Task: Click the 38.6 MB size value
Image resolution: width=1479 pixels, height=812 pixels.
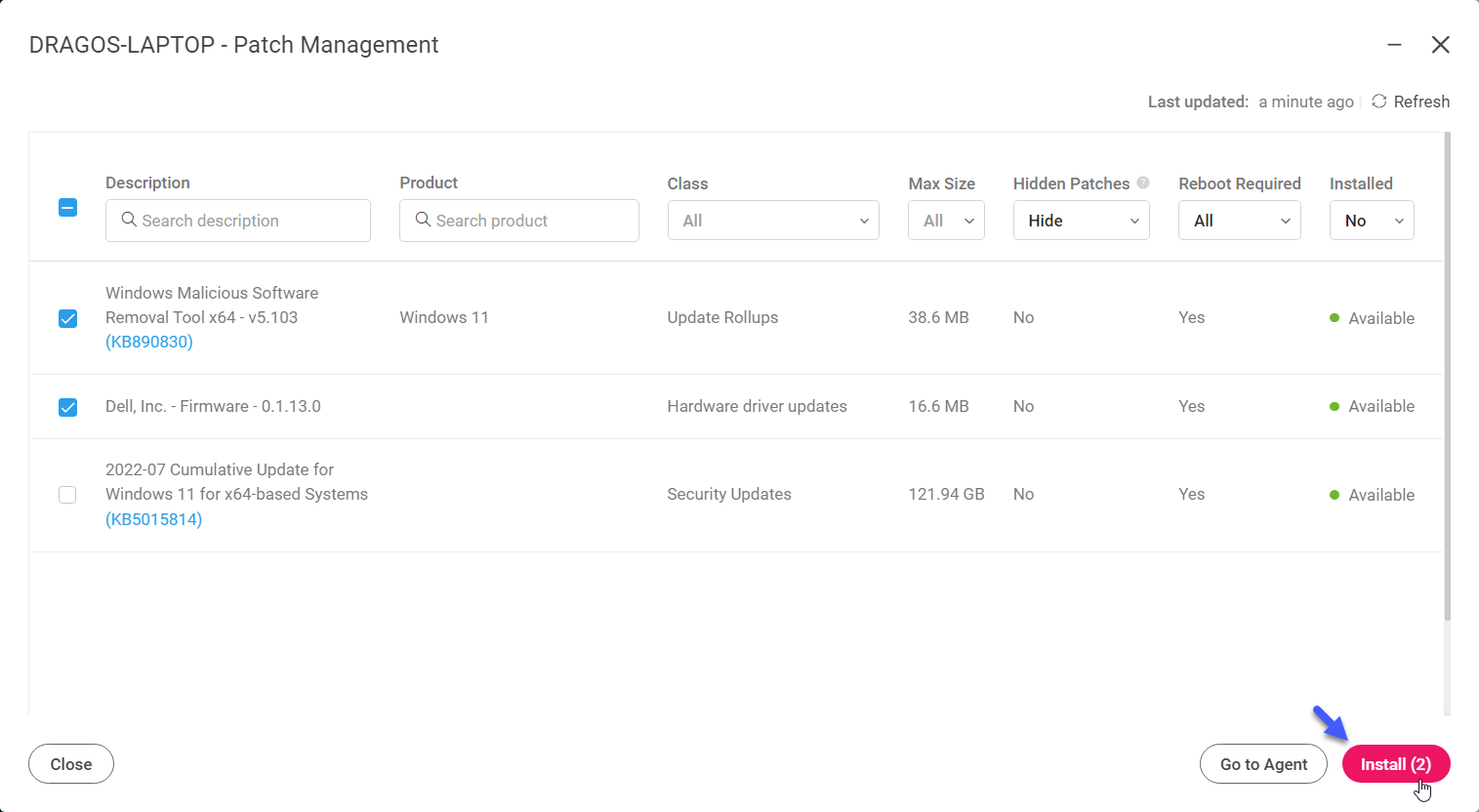Action: 938,317
